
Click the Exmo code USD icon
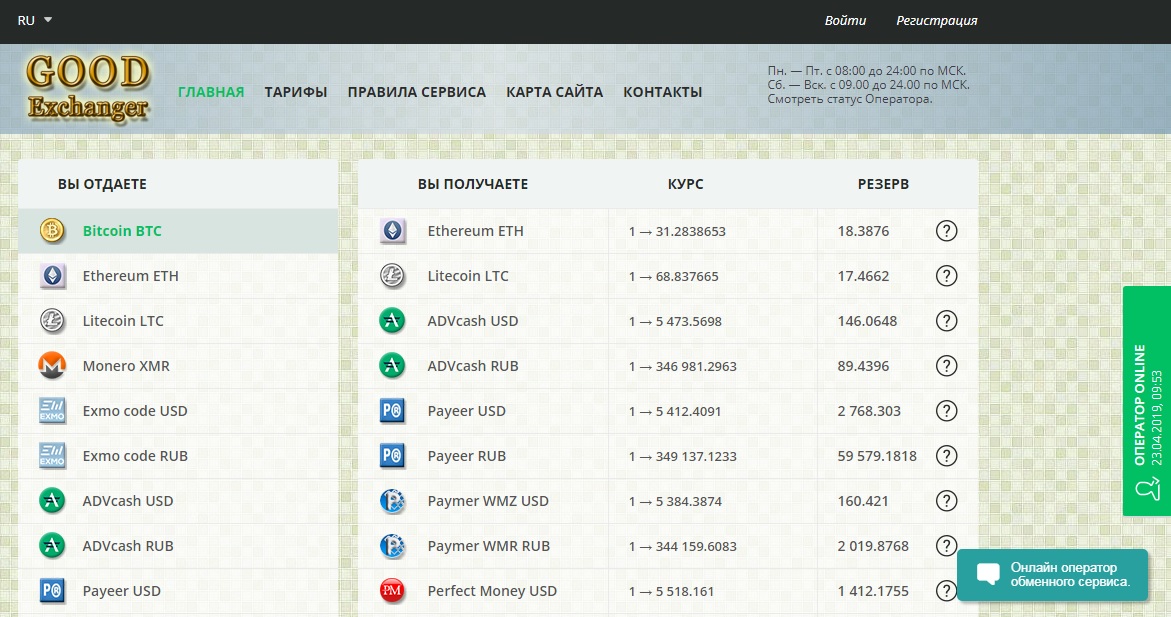point(52,411)
